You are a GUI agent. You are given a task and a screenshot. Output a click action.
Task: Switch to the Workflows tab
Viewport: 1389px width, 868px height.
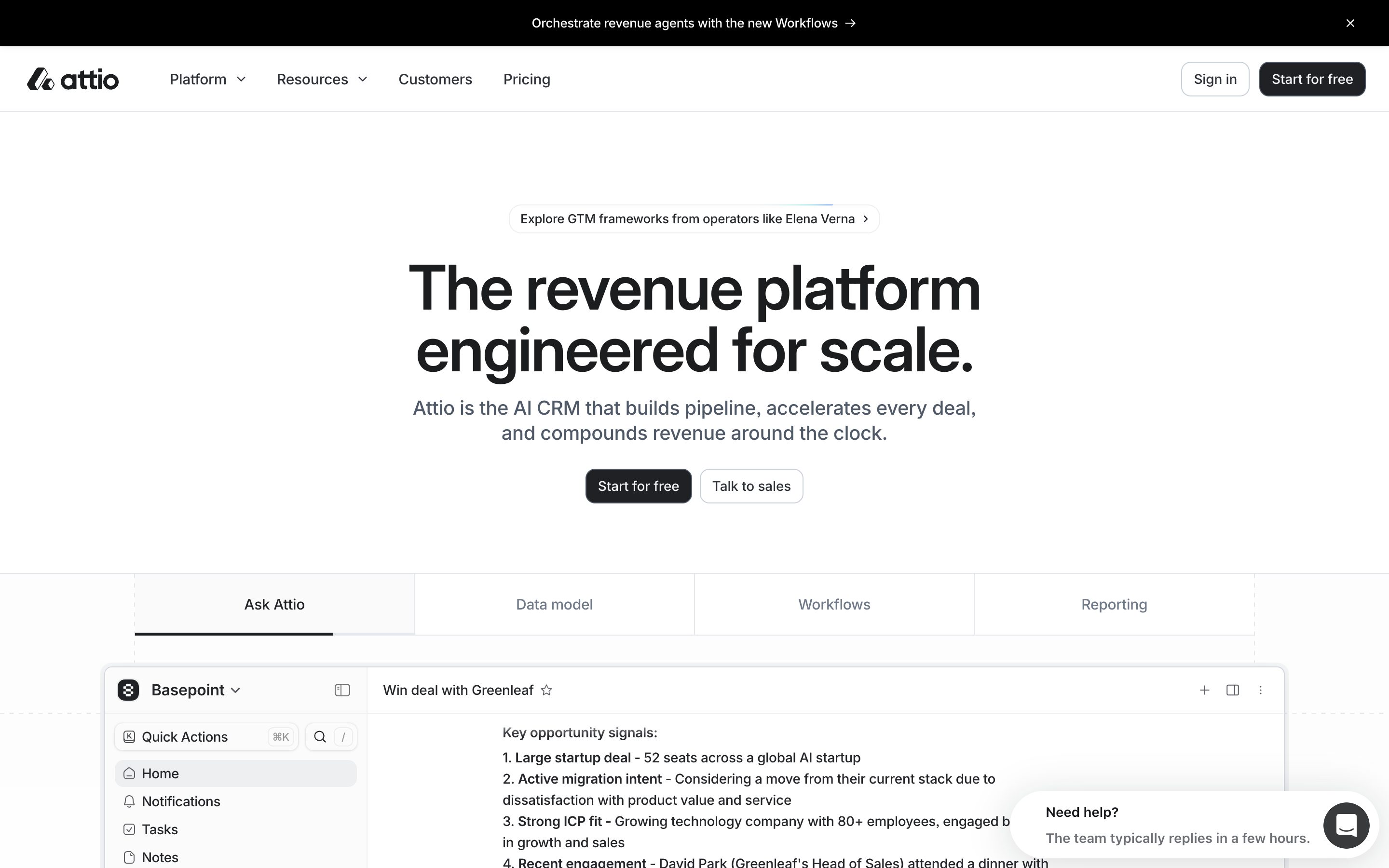click(x=834, y=604)
